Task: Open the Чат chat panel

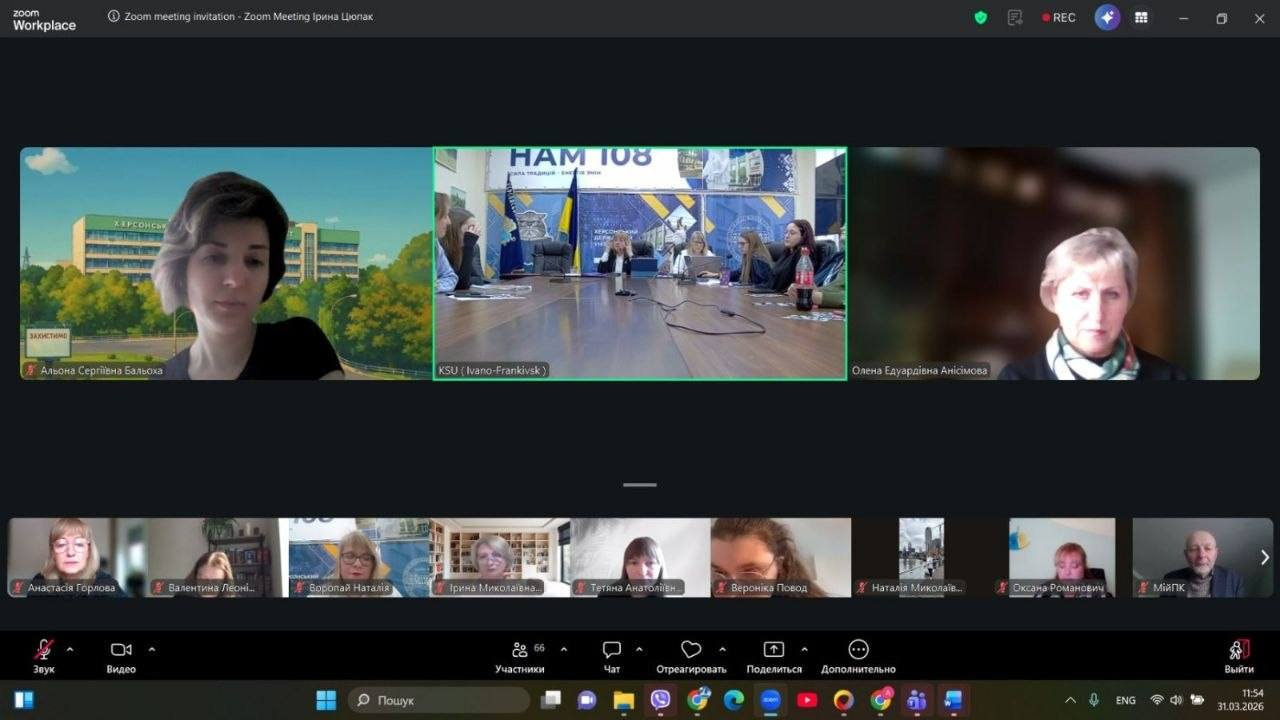Action: [x=612, y=656]
